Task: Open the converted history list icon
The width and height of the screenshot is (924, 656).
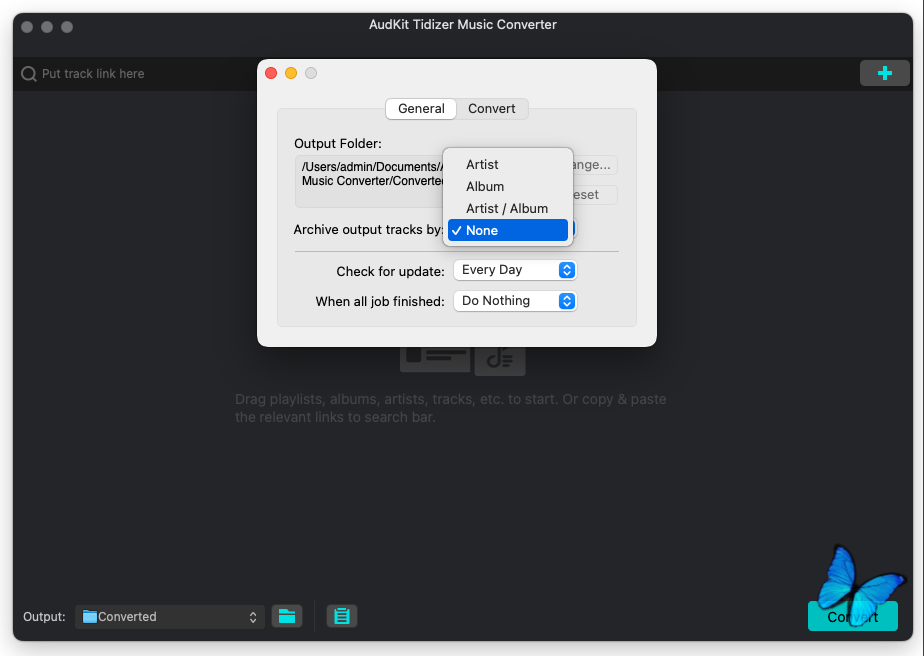Action: pos(342,616)
